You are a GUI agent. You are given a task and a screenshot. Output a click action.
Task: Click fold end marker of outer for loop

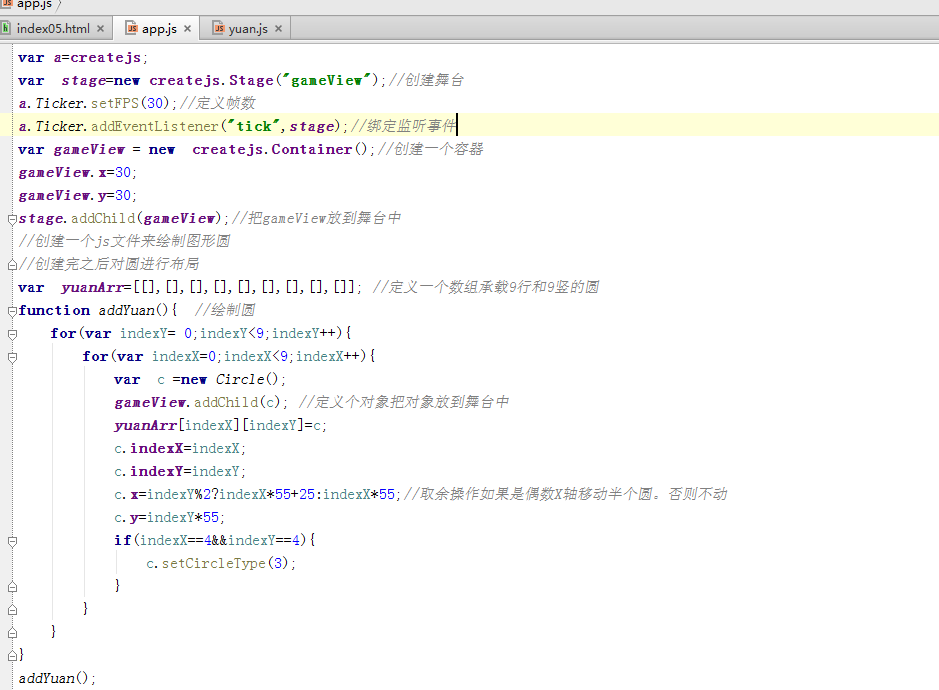click(12, 633)
